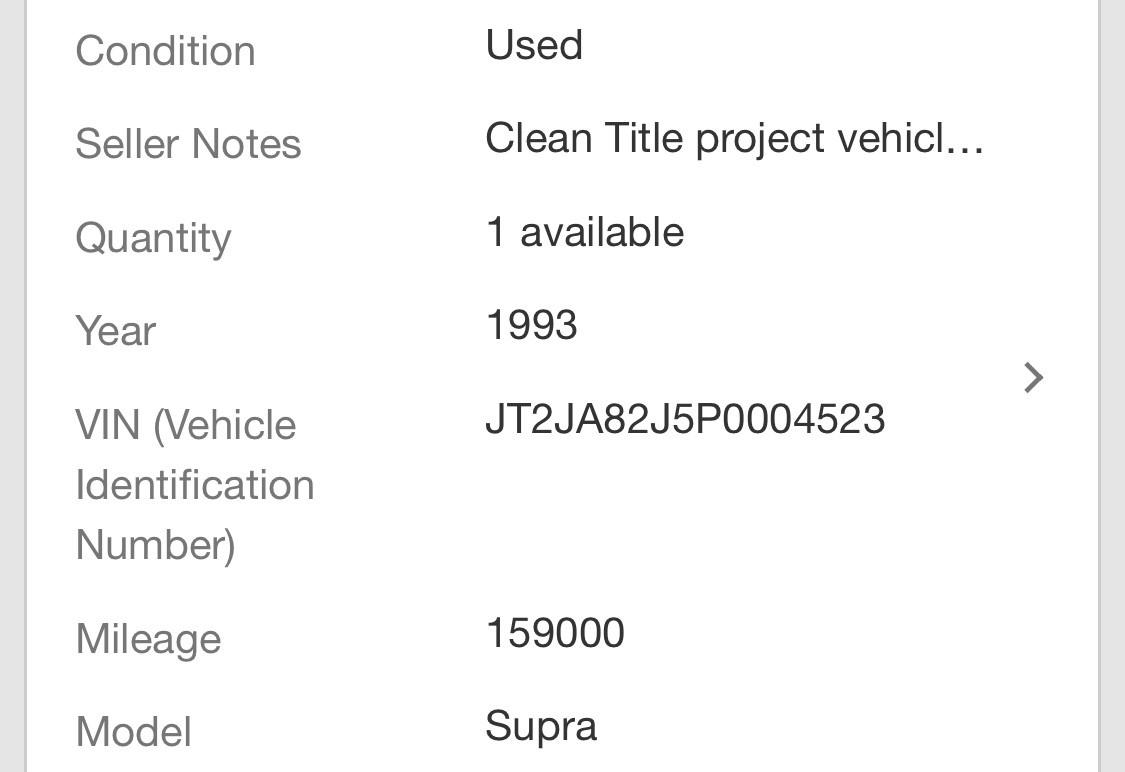Tap the Quantity label
Screen dimensions: 1125x772
coord(154,238)
